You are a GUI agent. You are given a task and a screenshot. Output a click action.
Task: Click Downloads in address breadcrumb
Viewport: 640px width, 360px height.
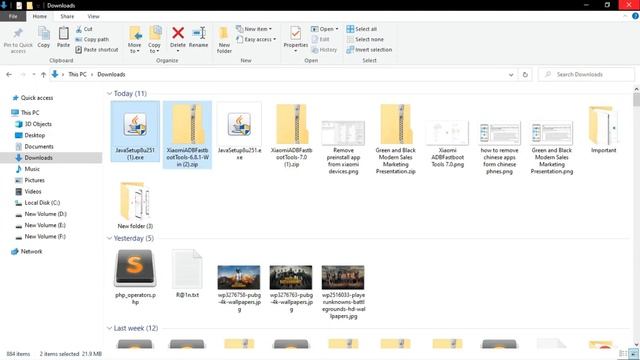tap(111, 74)
